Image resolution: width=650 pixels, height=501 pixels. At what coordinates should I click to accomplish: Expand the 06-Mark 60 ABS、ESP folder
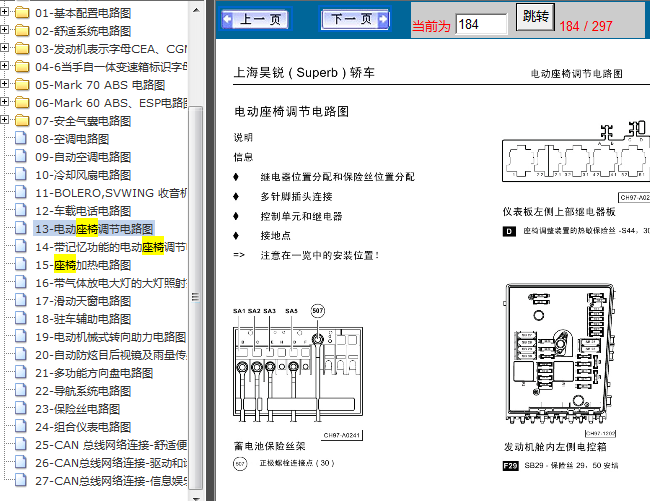coord(4,102)
